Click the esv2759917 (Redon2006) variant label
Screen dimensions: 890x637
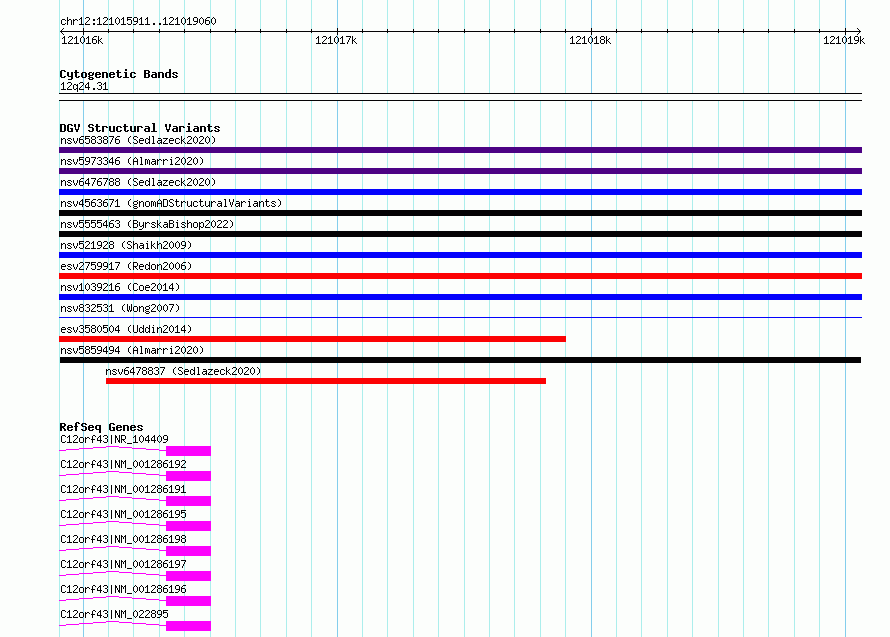pos(126,266)
